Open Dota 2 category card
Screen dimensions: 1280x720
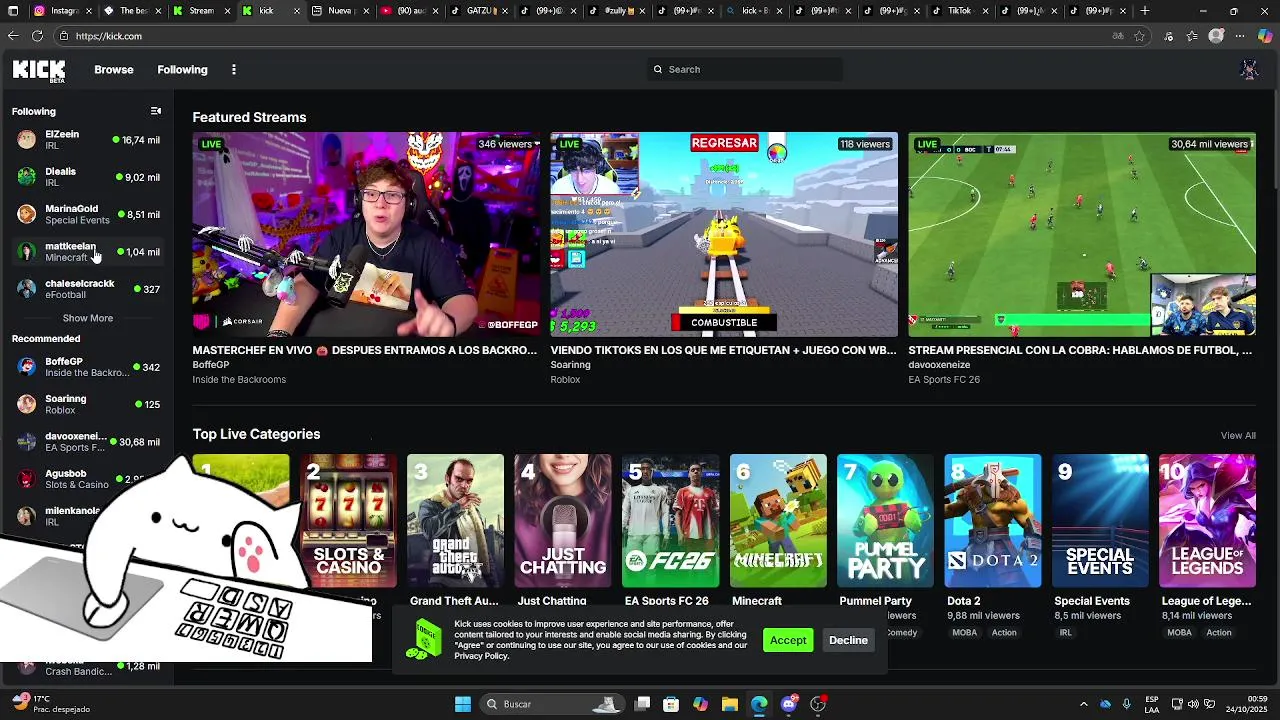(993, 521)
